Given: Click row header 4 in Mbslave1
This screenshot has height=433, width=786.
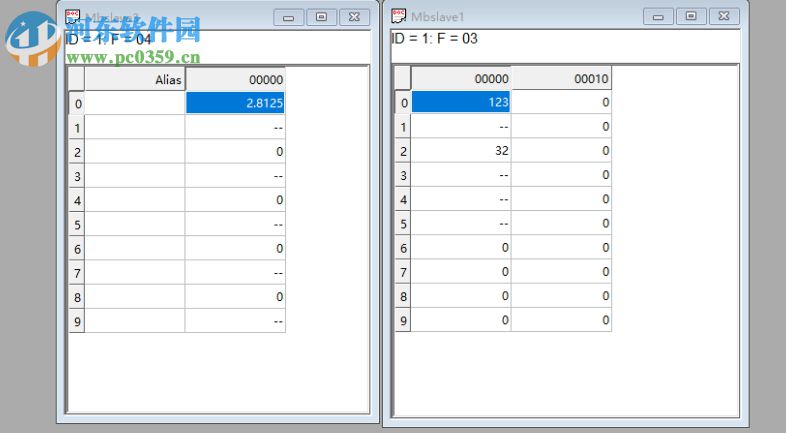Looking at the screenshot, I should 403,199.
